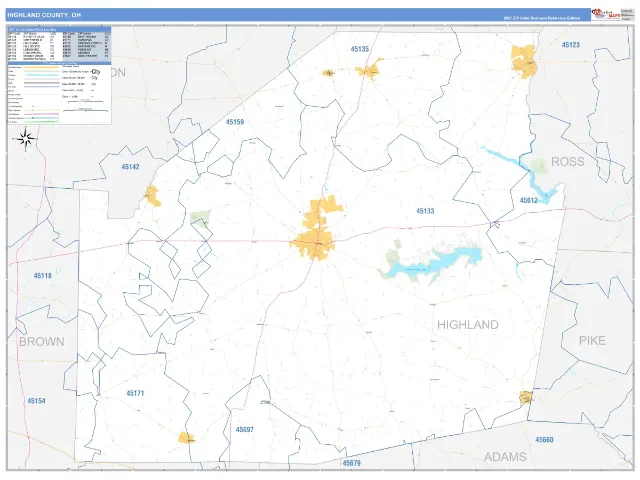Click the orange town area near ZIP 45142
This screenshot has width=640, height=480.
click(x=153, y=196)
